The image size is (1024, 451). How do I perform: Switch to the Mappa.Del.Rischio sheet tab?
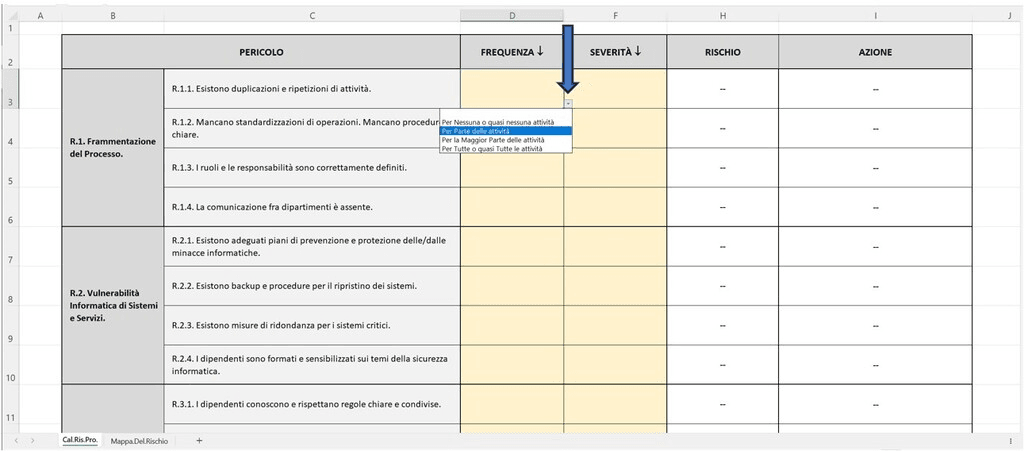(x=139, y=440)
